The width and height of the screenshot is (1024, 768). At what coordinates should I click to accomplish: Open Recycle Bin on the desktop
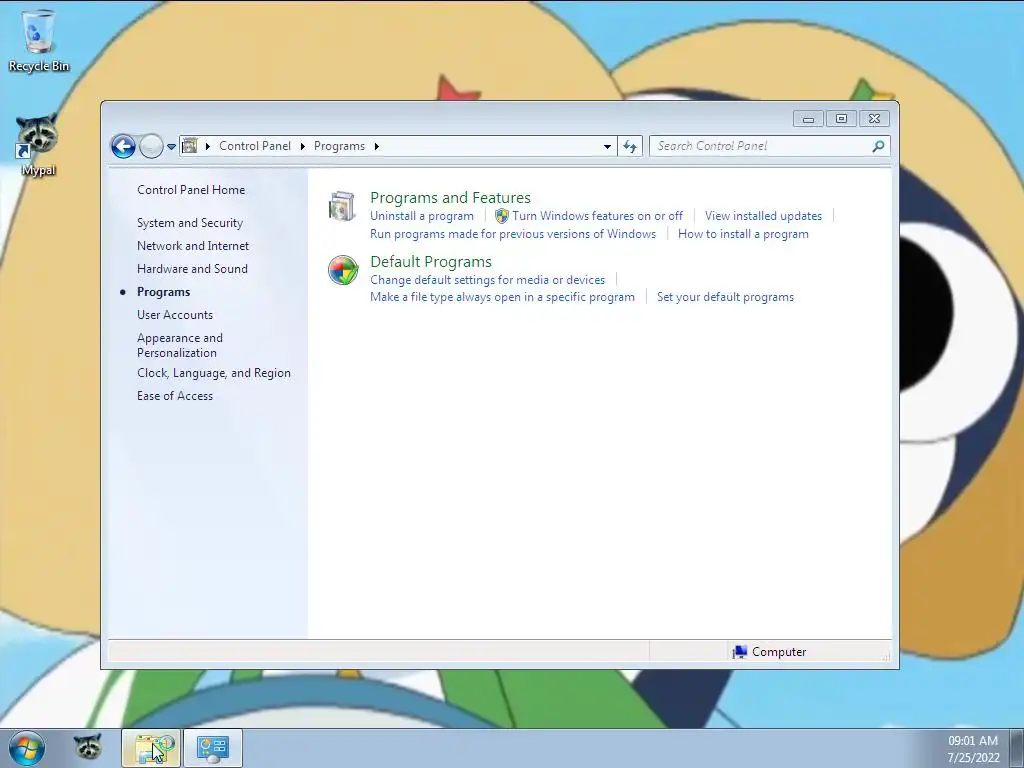pos(39,40)
